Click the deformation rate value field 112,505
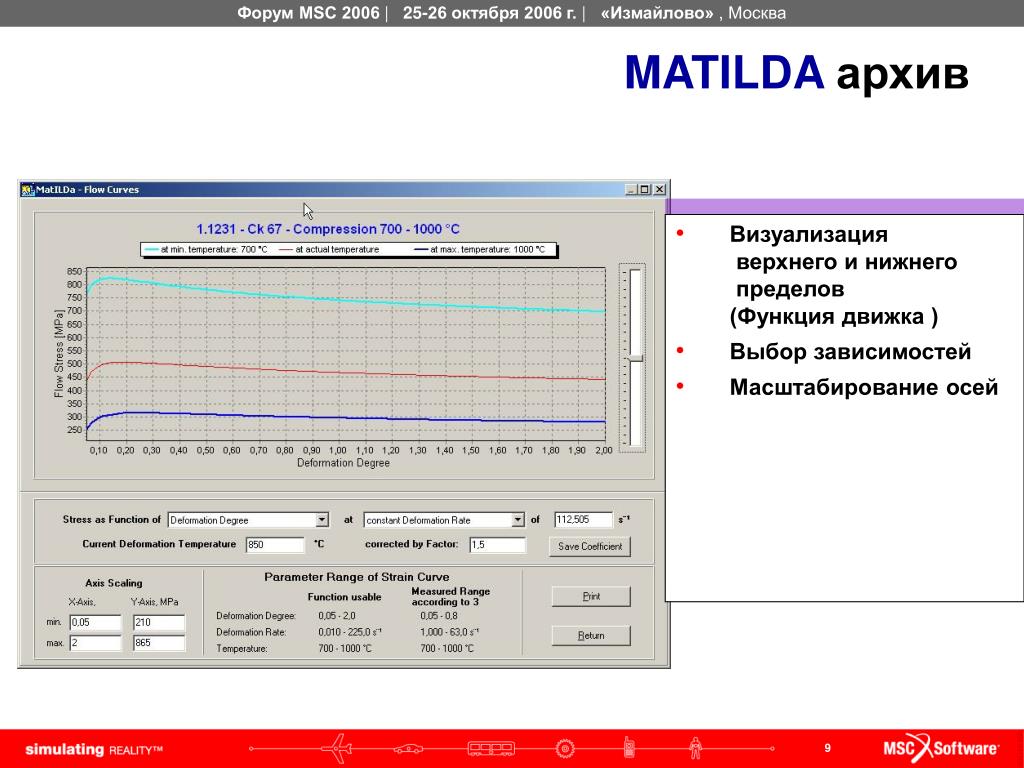1024x768 pixels. click(x=583, y=520)
